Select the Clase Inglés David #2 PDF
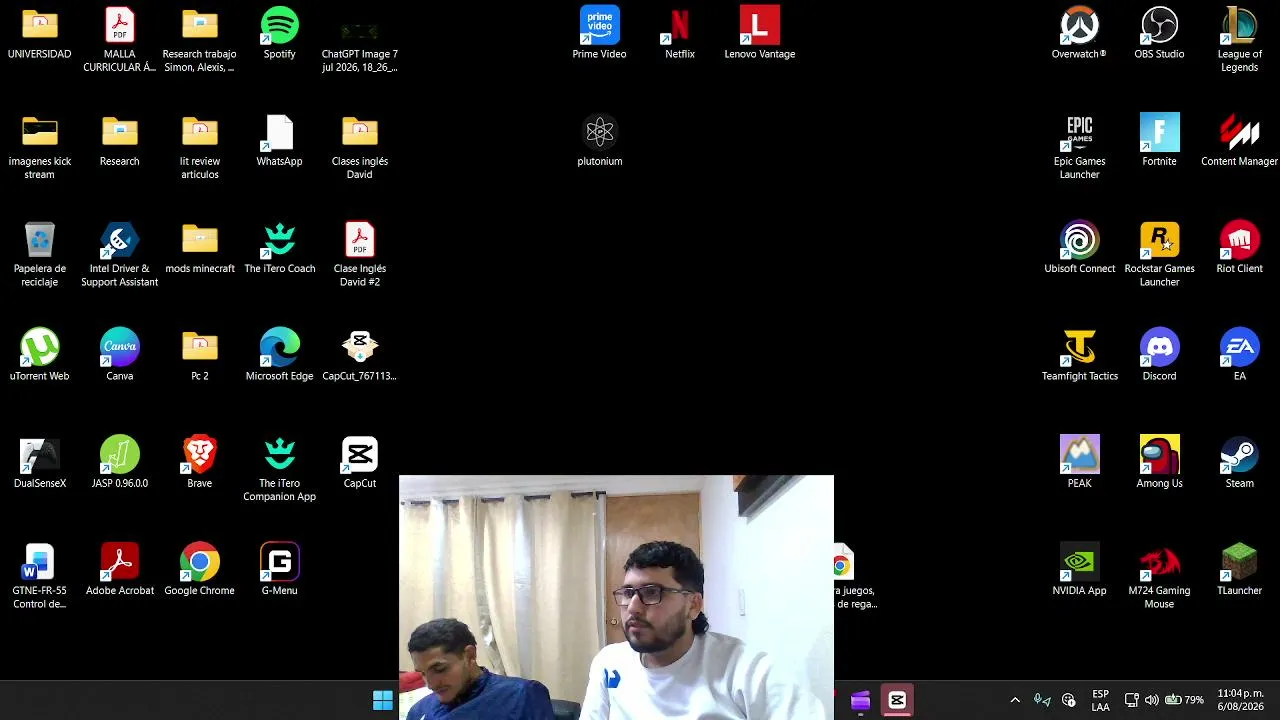1280x720 pixels. click(x=360, y=240)
